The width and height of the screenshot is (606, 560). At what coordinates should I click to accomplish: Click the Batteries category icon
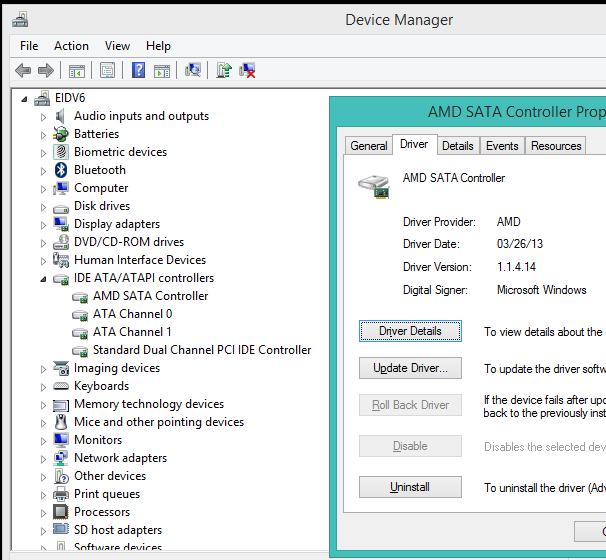pyautogui.click(x=61, y=134)
